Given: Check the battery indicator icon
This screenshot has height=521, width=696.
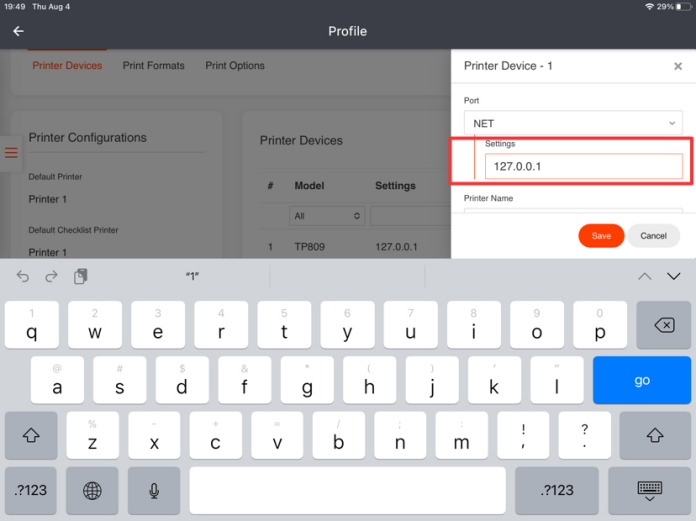Looking at the screenshot, I should click(684, 7).
